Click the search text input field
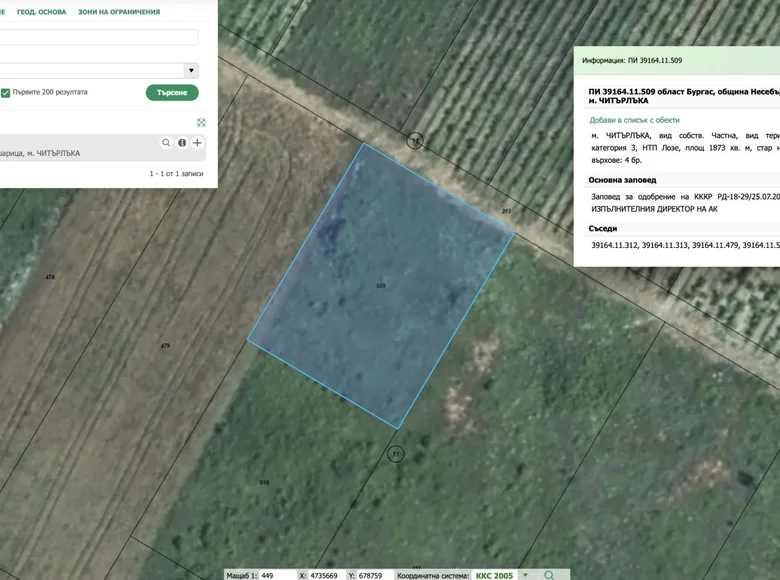The image size is (780, 580). [98, 38]
